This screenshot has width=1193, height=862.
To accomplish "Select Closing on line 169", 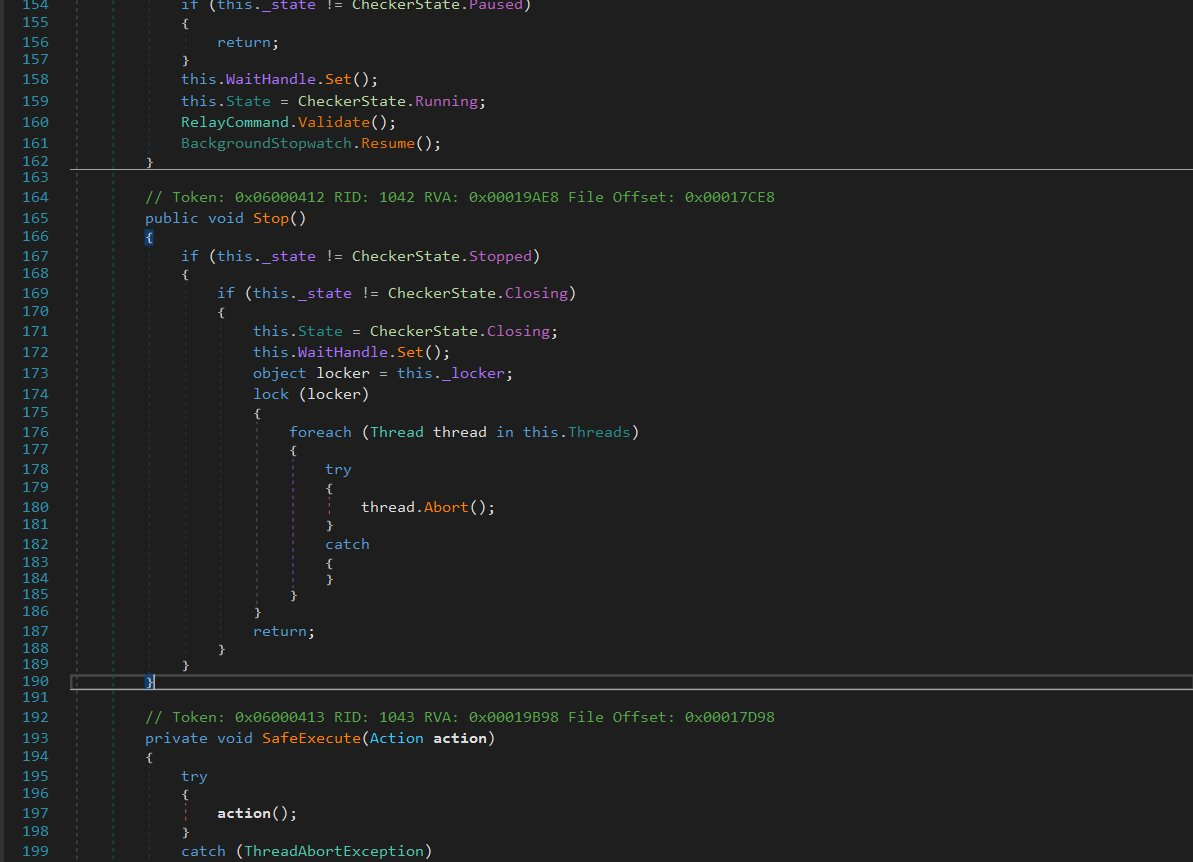I will (536, 294).
